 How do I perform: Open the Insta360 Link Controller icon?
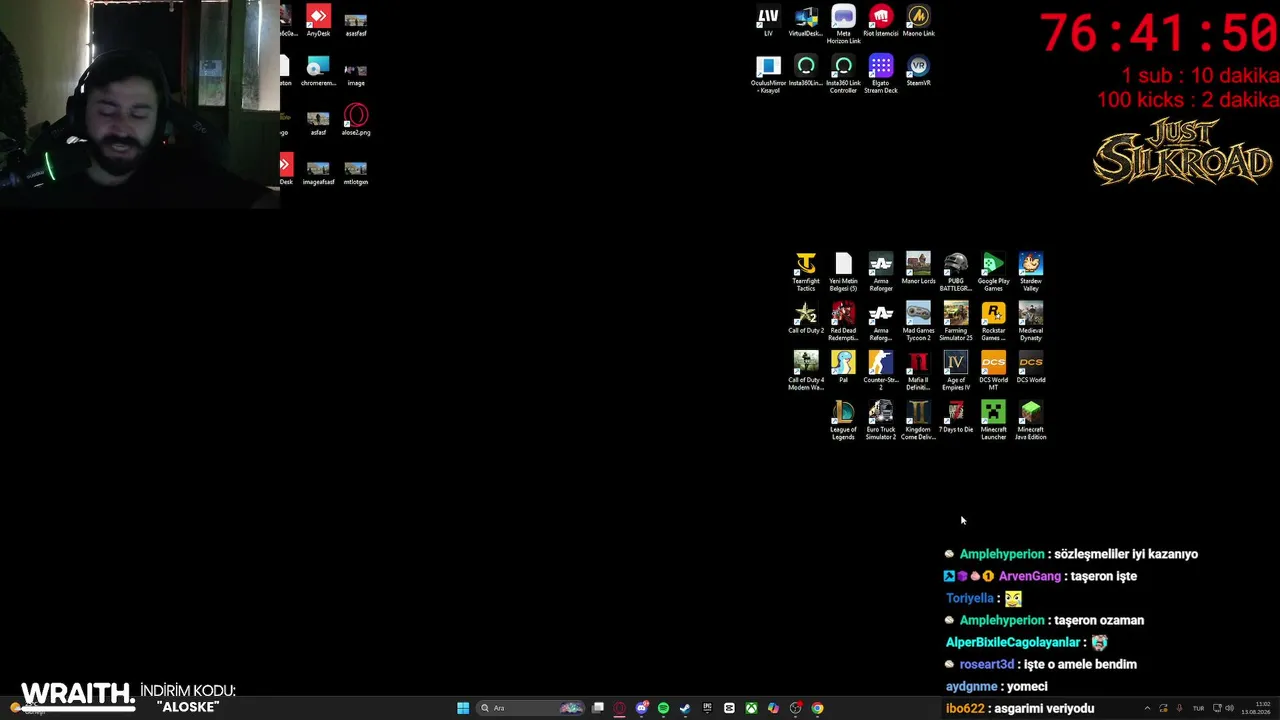point(843,75)
